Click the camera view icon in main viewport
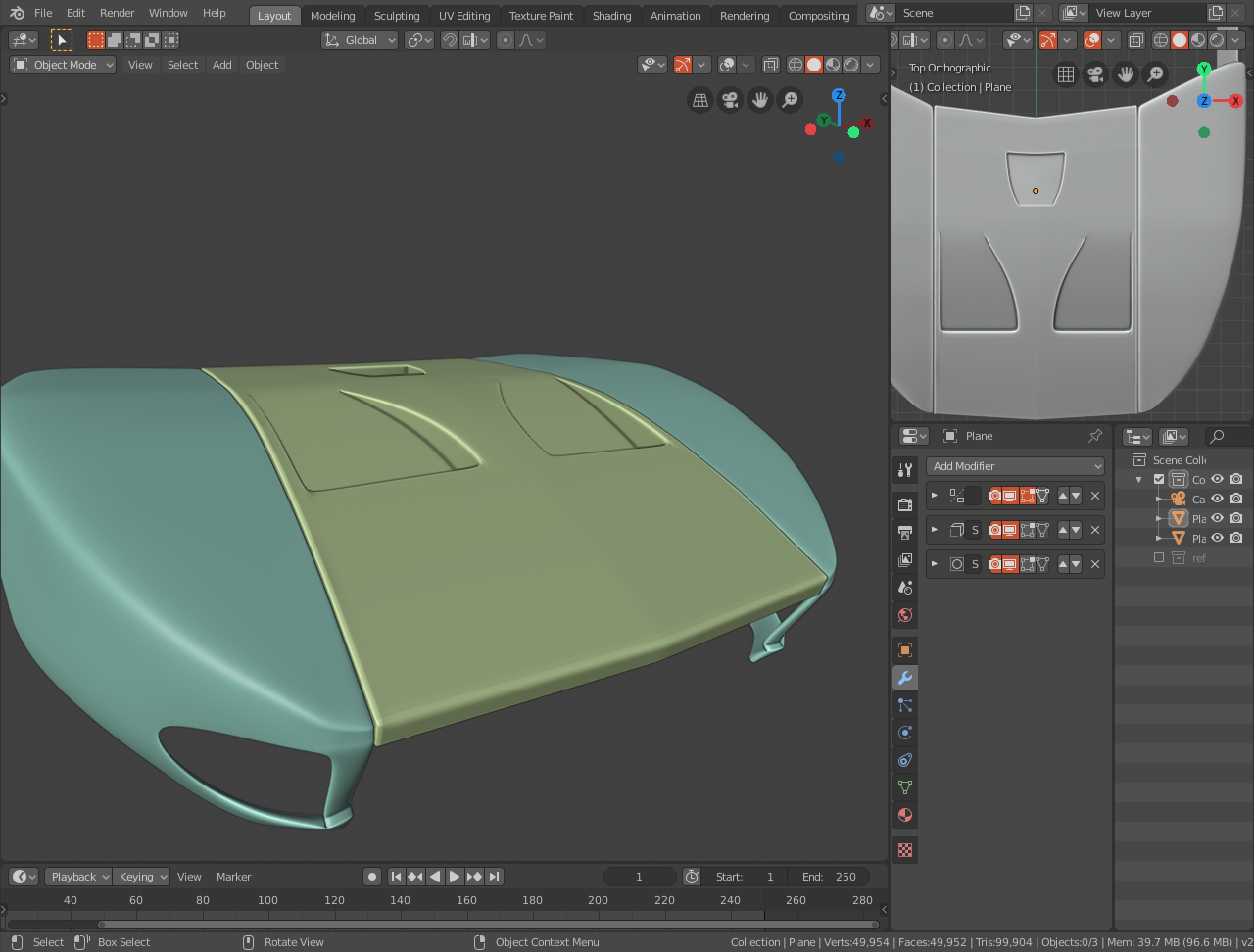This screenshot has width=1254, height=952. pyautogui.click(x=730, y=100)
